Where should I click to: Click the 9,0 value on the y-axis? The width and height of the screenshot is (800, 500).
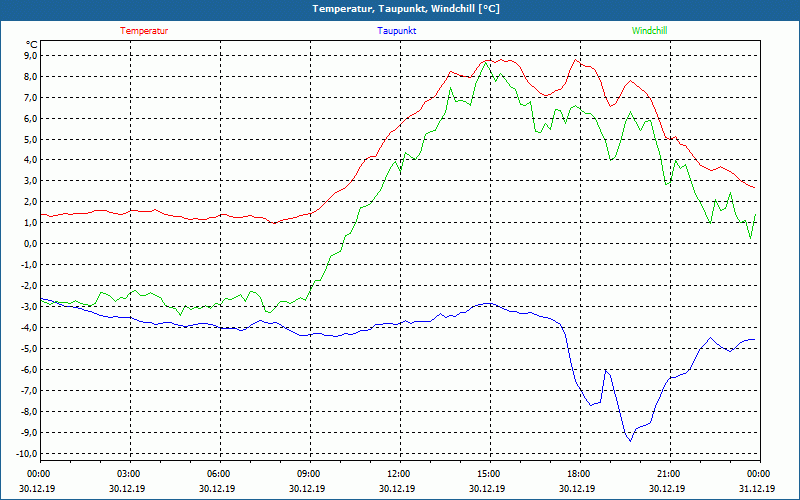pos(31,56)
